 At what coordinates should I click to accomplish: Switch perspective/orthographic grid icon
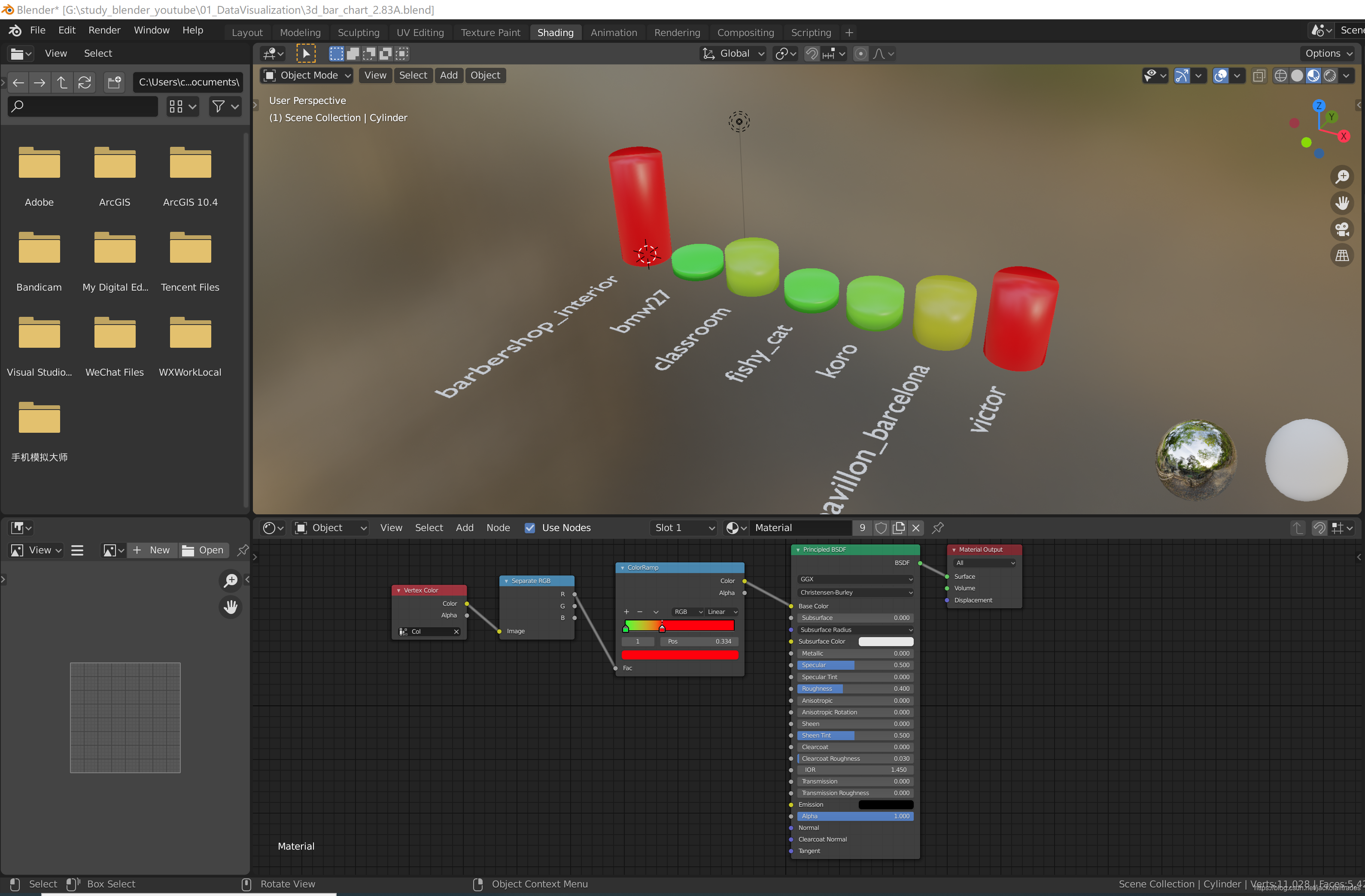click(x=1342, y=256)
